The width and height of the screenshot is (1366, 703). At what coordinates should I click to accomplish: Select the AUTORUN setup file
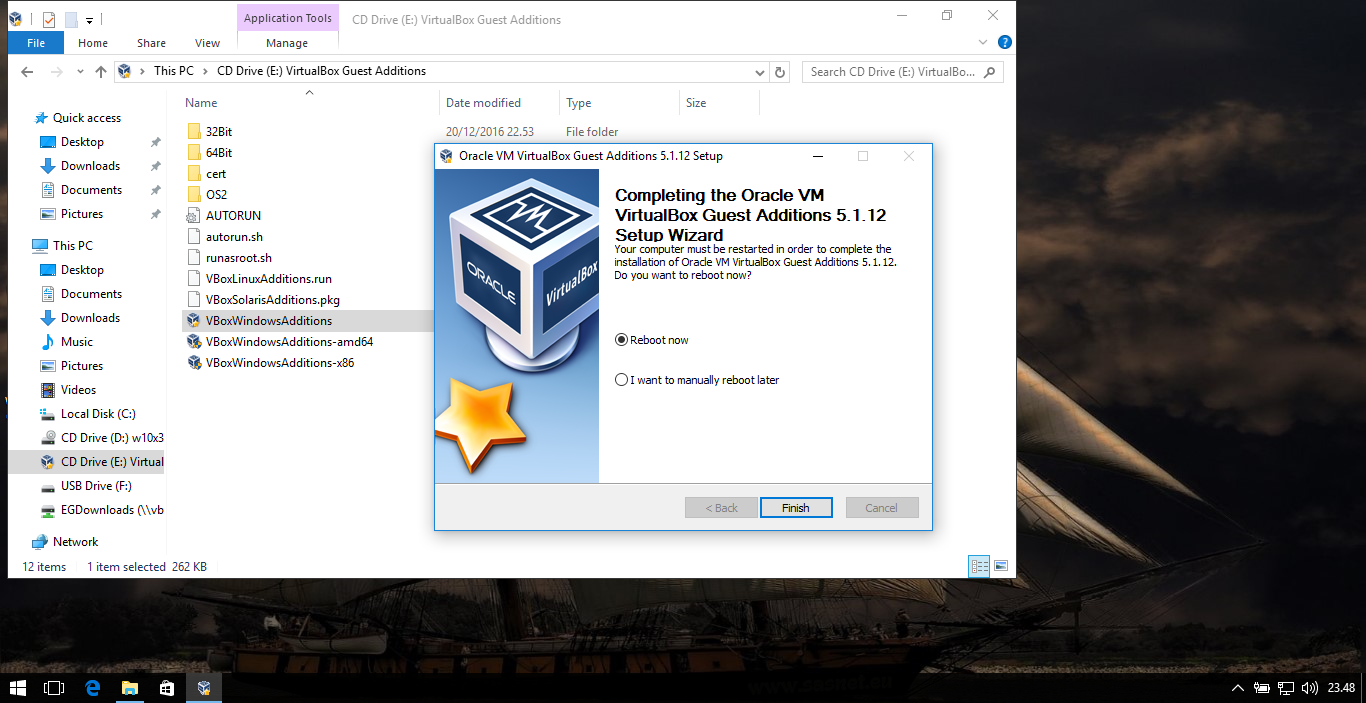pos(233,216)
